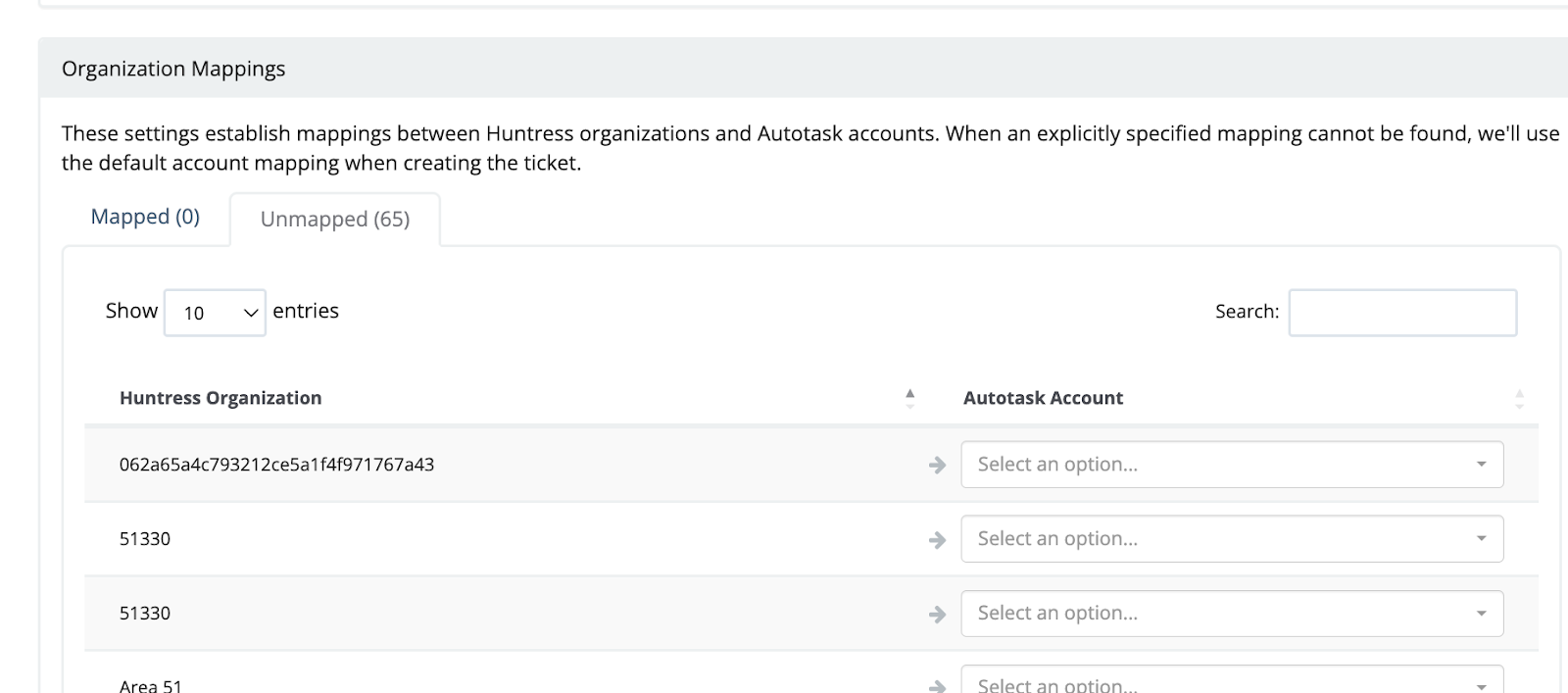
Task: Switch to the Mapped (0) tab
Action: [x=145, y=217]
